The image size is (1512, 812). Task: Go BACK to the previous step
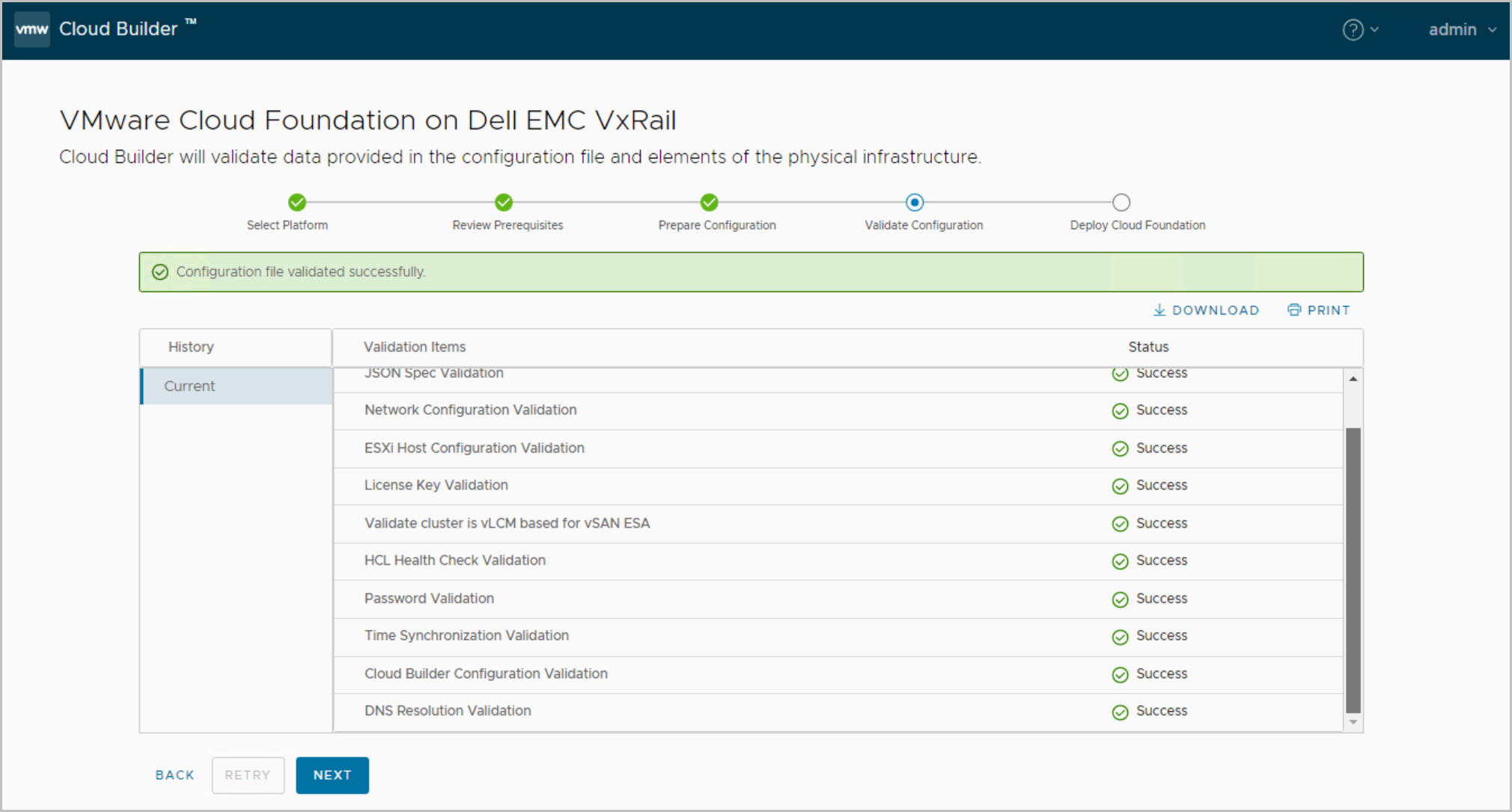(x=174, y=775)
